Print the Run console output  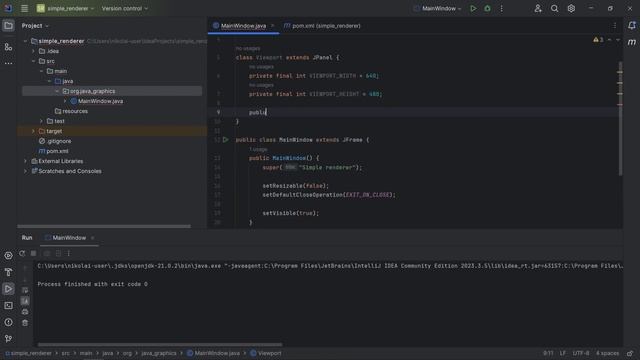[x=25, y=312]
